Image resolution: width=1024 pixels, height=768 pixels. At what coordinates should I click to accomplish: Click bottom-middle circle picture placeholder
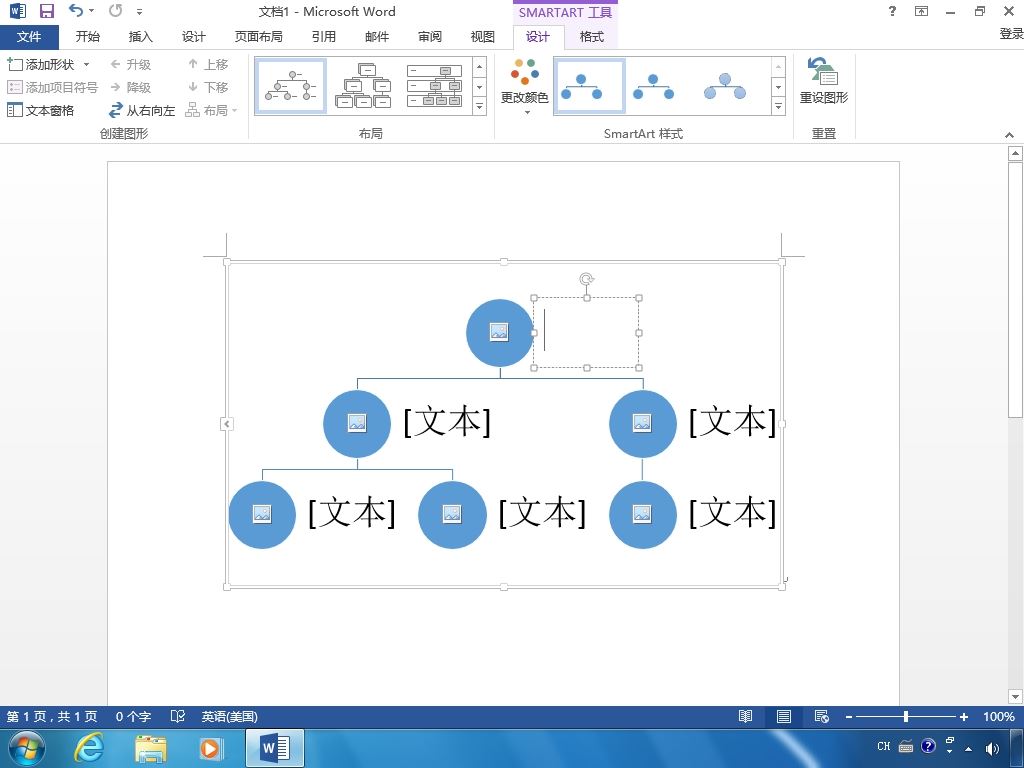click(x=452, y=515)
